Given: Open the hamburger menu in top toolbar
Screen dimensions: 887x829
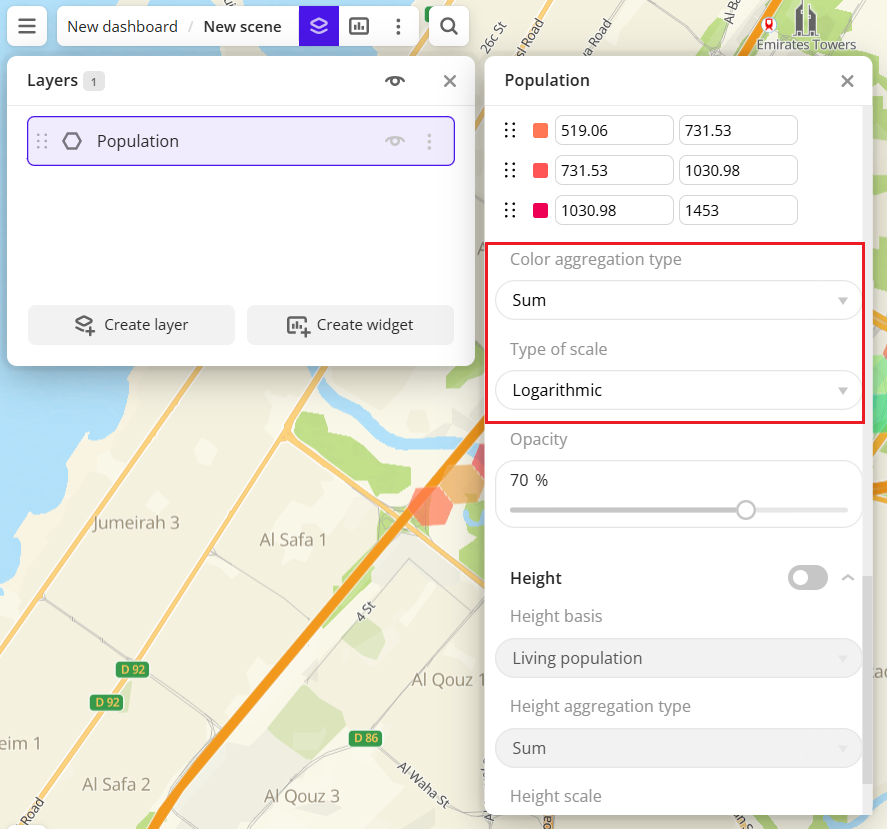Looking at the screenshot, I should coord(27,26).
